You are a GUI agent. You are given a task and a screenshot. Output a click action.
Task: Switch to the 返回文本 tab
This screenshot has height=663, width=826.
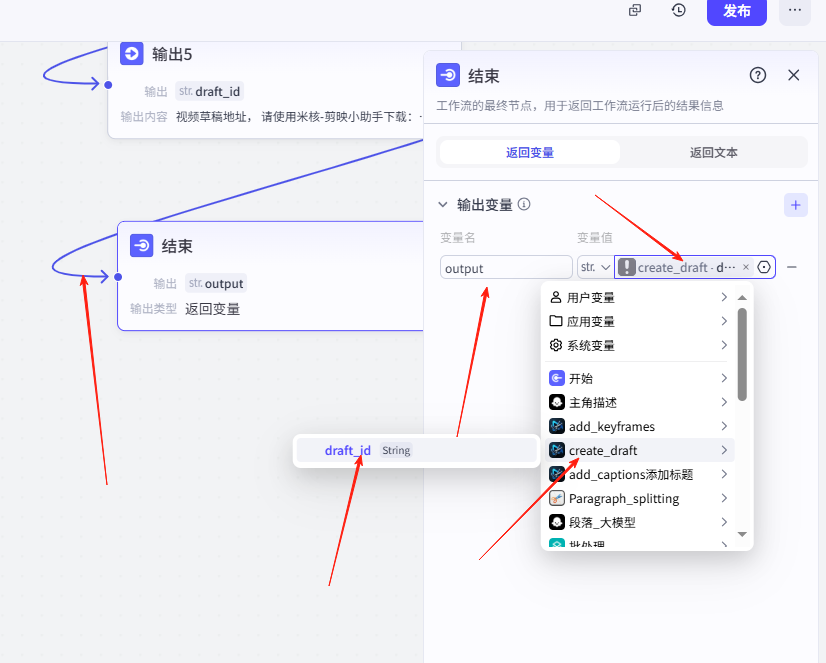click(x=713, y=153)
